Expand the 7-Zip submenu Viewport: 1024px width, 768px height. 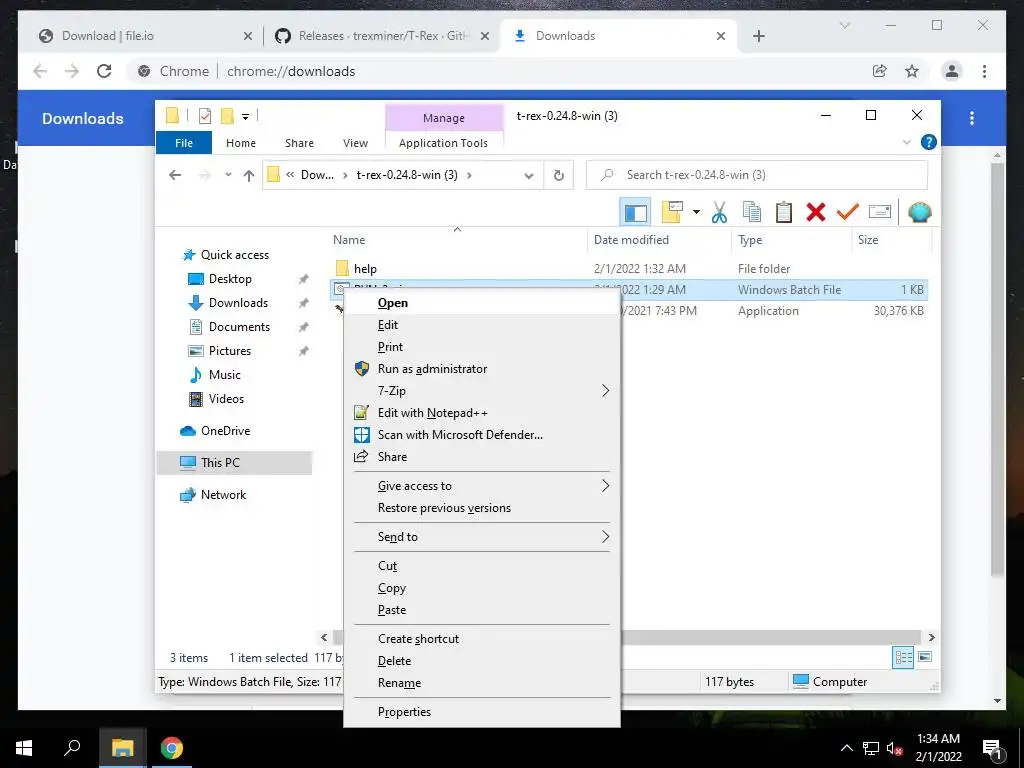482,391
